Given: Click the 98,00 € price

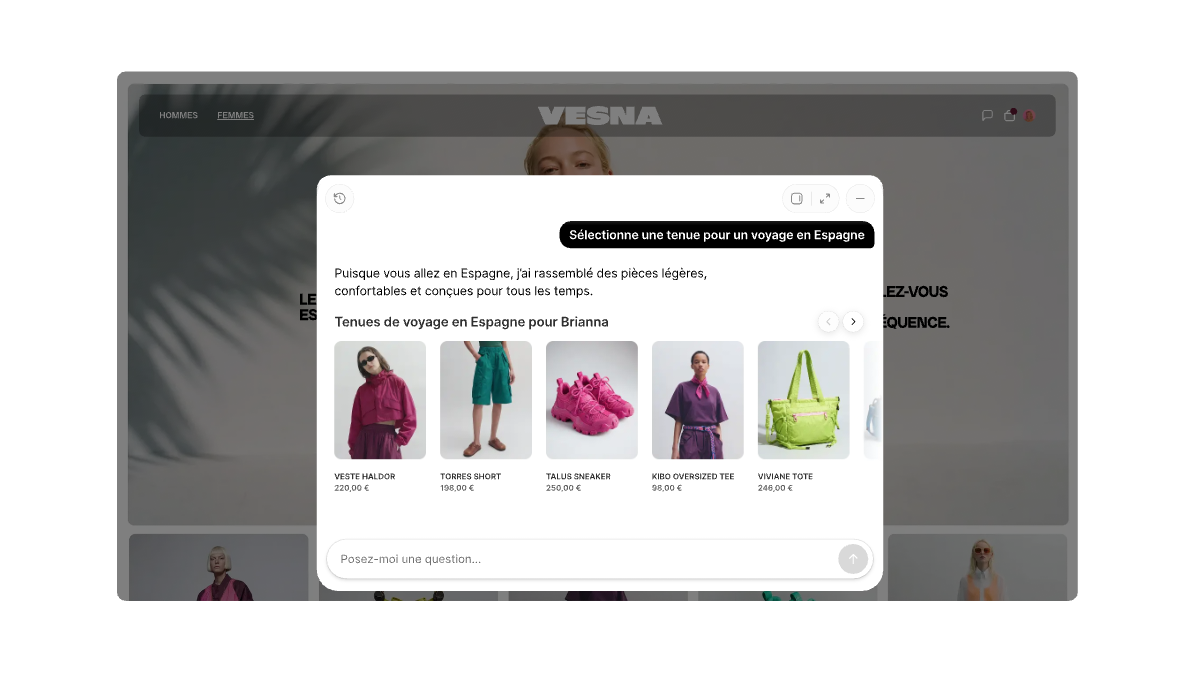Looking at the screenshot, I should 667,488.
